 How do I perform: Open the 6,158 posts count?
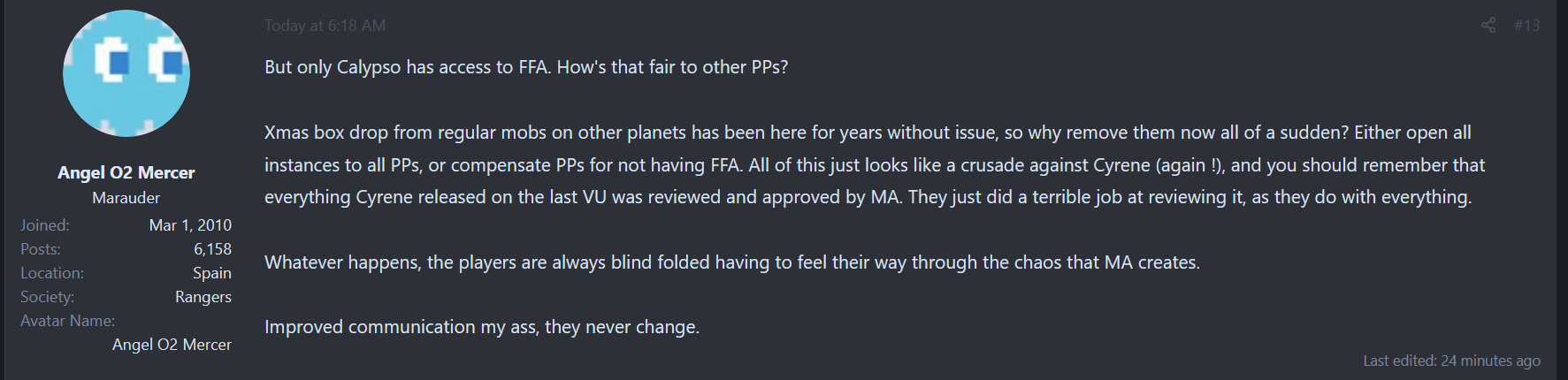click(212, 249)
